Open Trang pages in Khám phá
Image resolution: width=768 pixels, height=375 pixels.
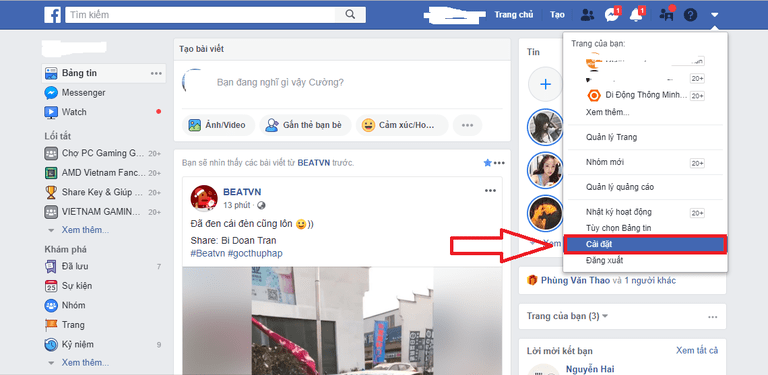(73, 325)
